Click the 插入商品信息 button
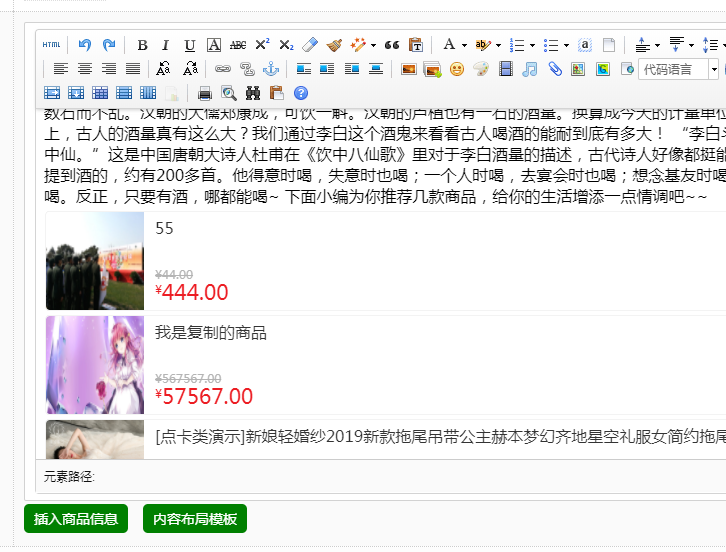 coord(76,519)
